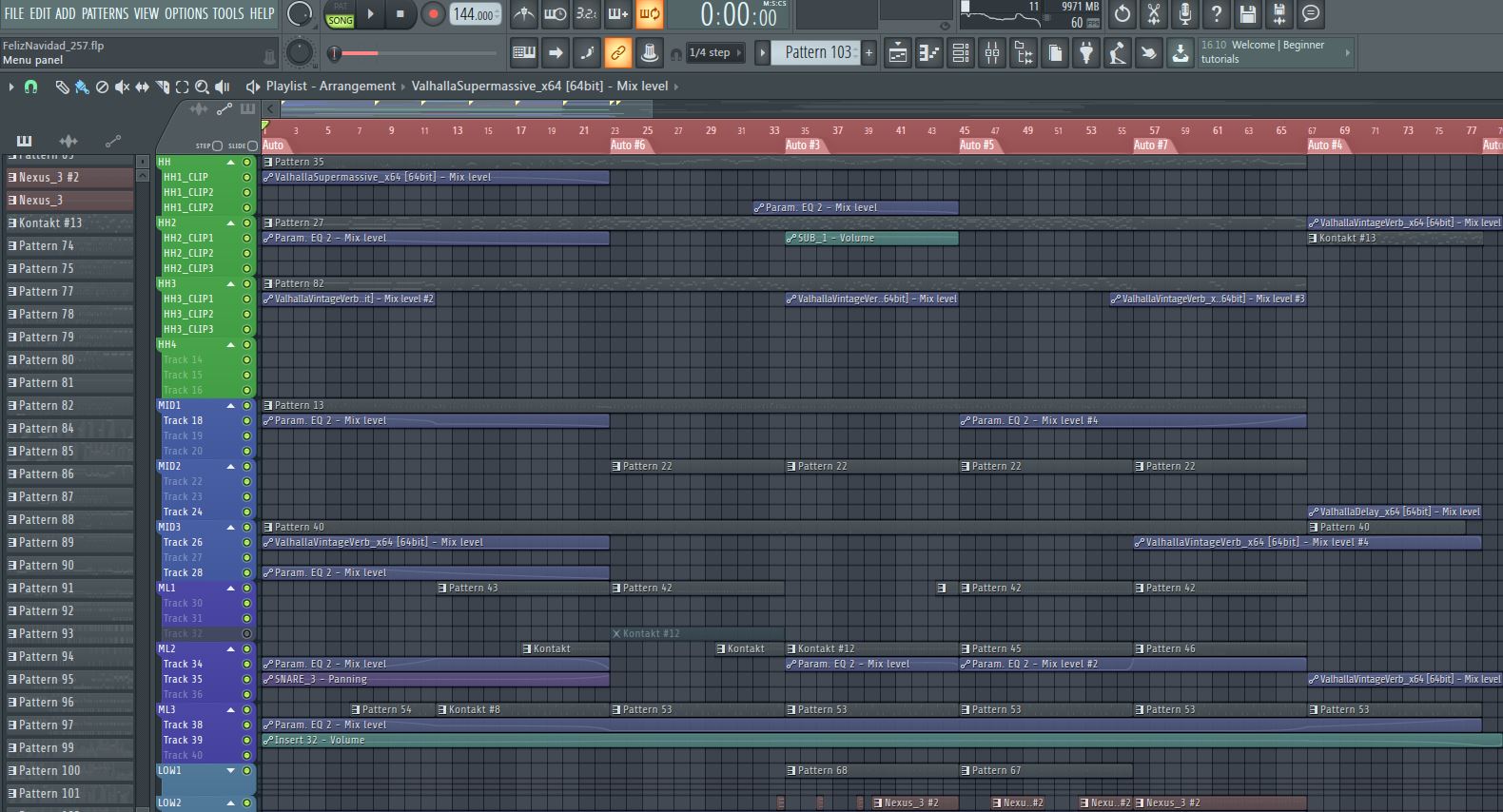Open the playlist options arrow menu
This screenshot has height=812, width=1503.
tap(11, 87)
